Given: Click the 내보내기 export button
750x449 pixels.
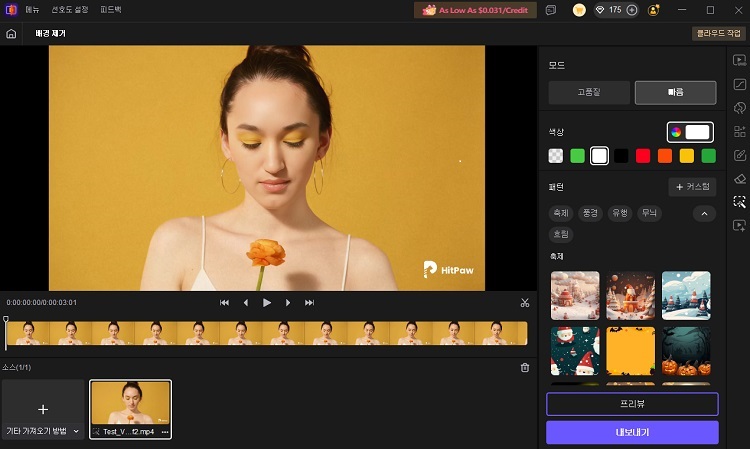Looking at the screenshot, I should click(x=632, y=432).
